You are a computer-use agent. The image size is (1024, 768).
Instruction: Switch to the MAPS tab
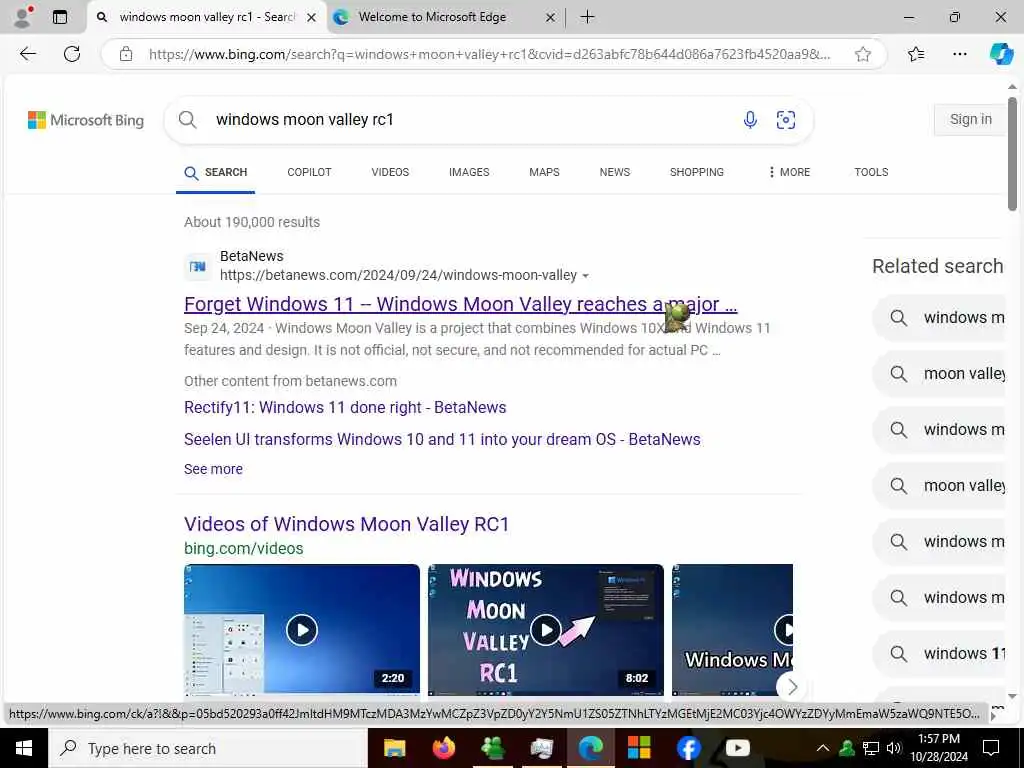point(544,172)
